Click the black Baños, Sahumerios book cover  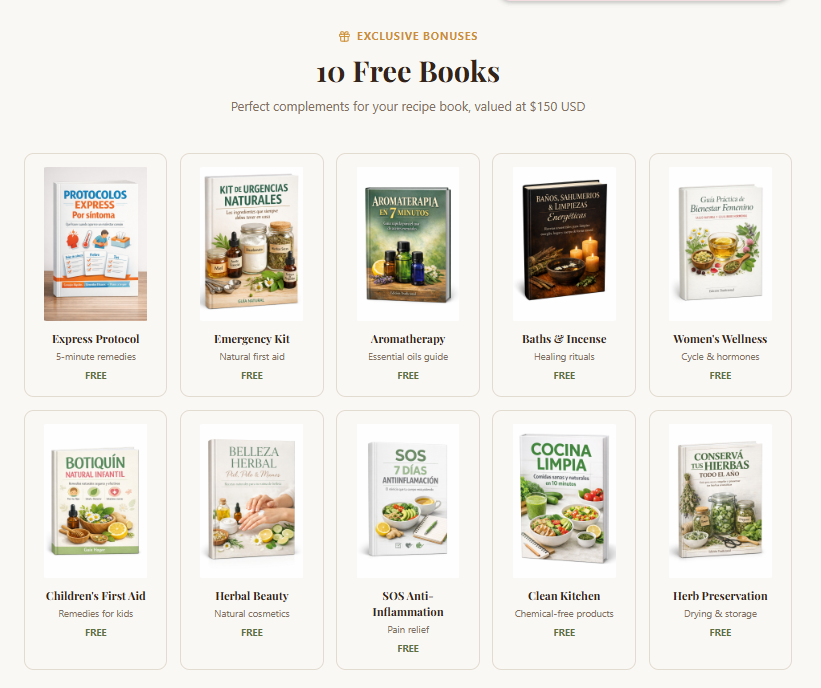564,243
